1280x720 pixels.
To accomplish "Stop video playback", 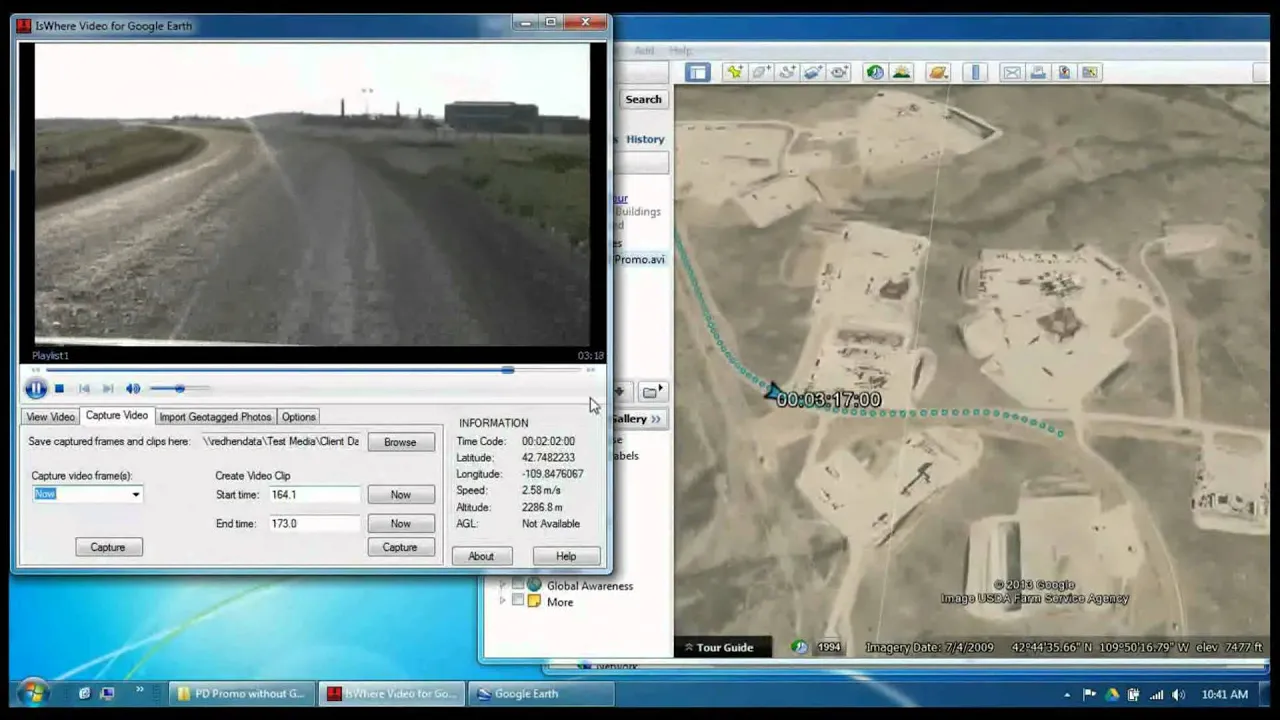I will point(60,389).
